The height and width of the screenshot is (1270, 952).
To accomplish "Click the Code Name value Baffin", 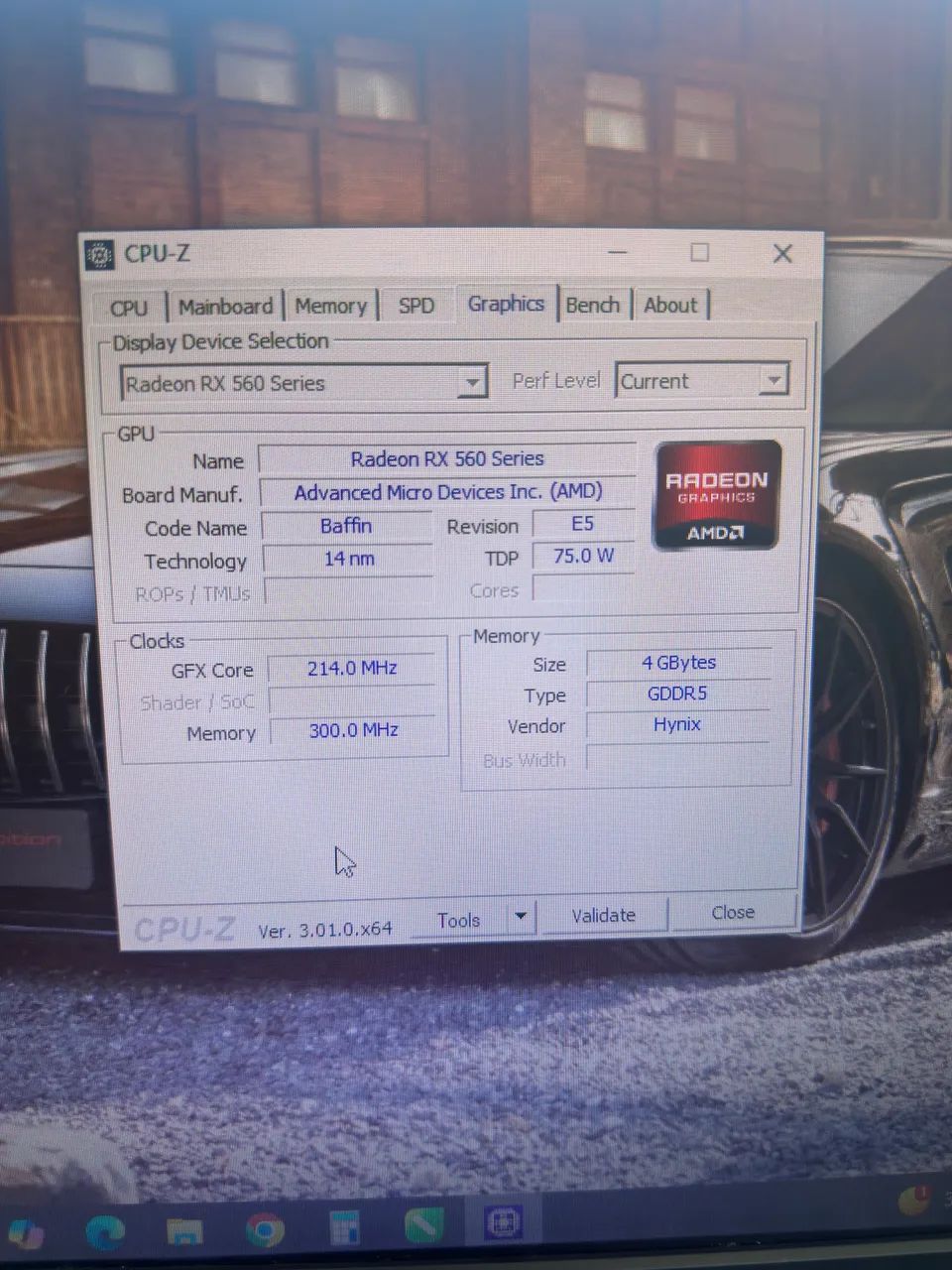I will (x=346, y=526).
